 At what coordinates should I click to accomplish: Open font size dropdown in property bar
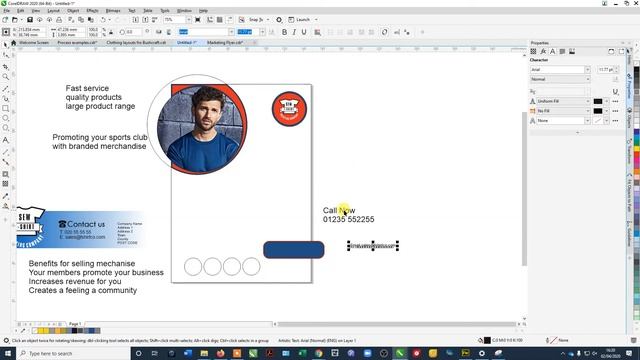coord(262,32)
